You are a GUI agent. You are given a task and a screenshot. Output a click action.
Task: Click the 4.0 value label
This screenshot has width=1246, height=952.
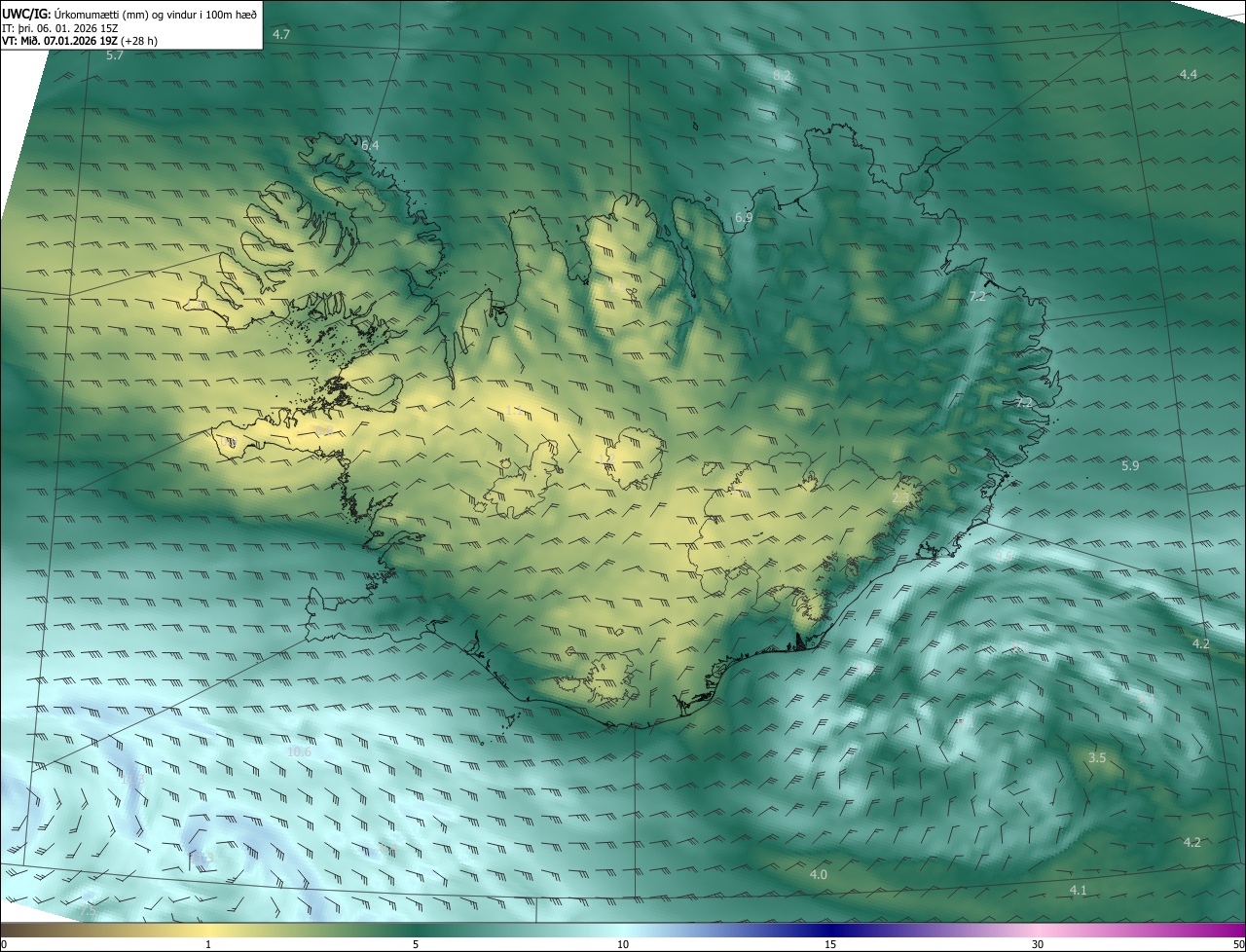819,875
